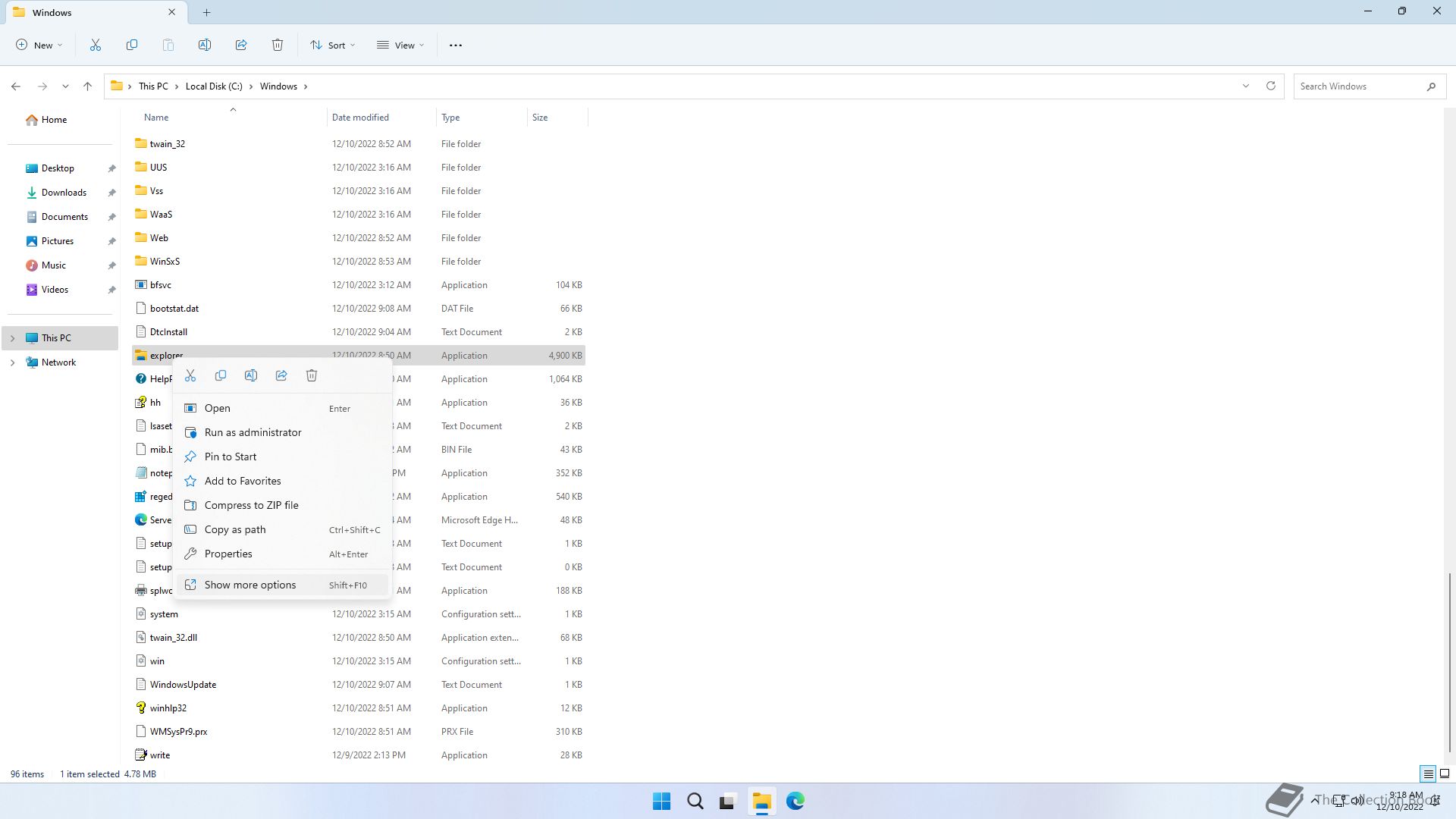
Task: Switch to the large thumbnails view toggle
Action: (x=1445, y=774)
